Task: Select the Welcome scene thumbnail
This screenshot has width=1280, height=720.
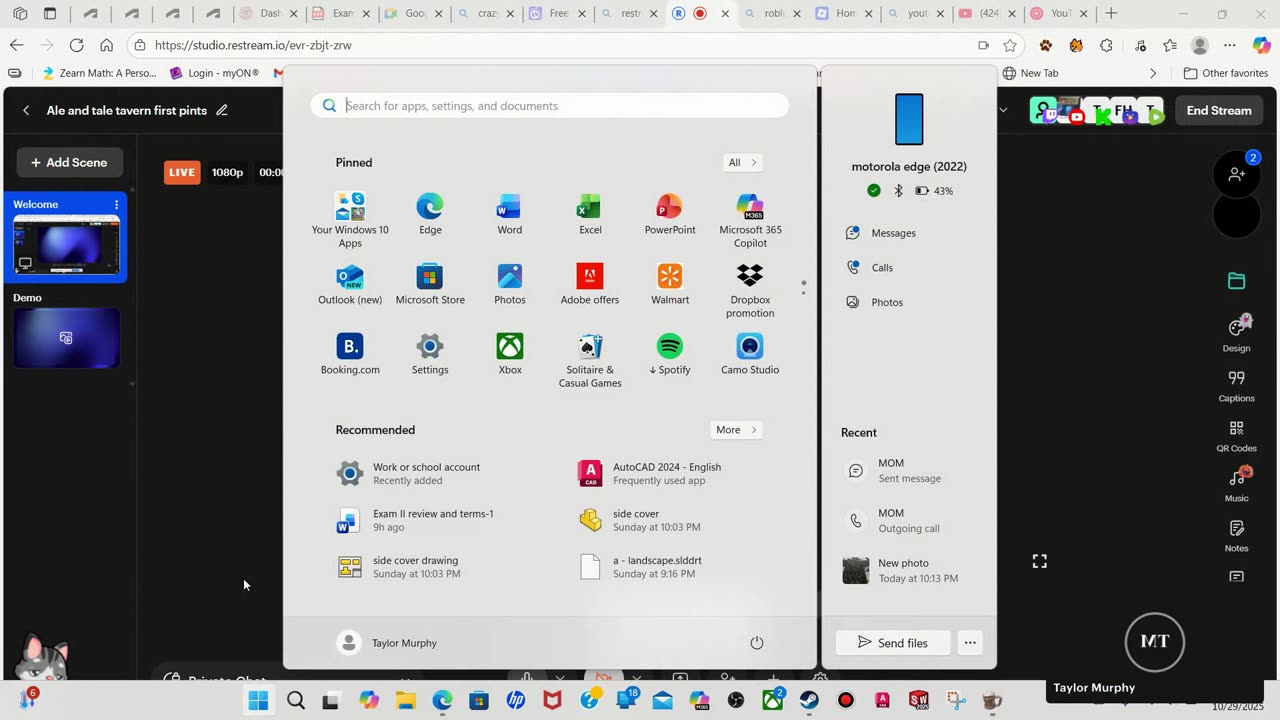Action: 66,246
